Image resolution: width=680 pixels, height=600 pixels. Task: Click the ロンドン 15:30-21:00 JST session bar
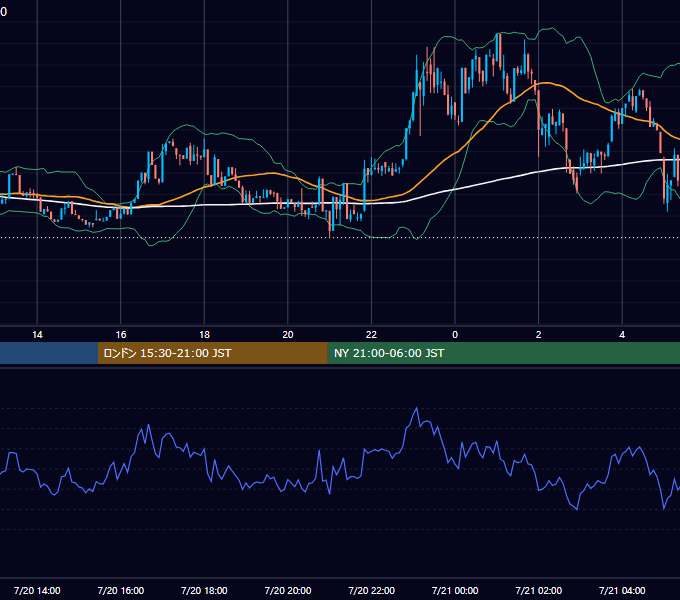(212, 353)
